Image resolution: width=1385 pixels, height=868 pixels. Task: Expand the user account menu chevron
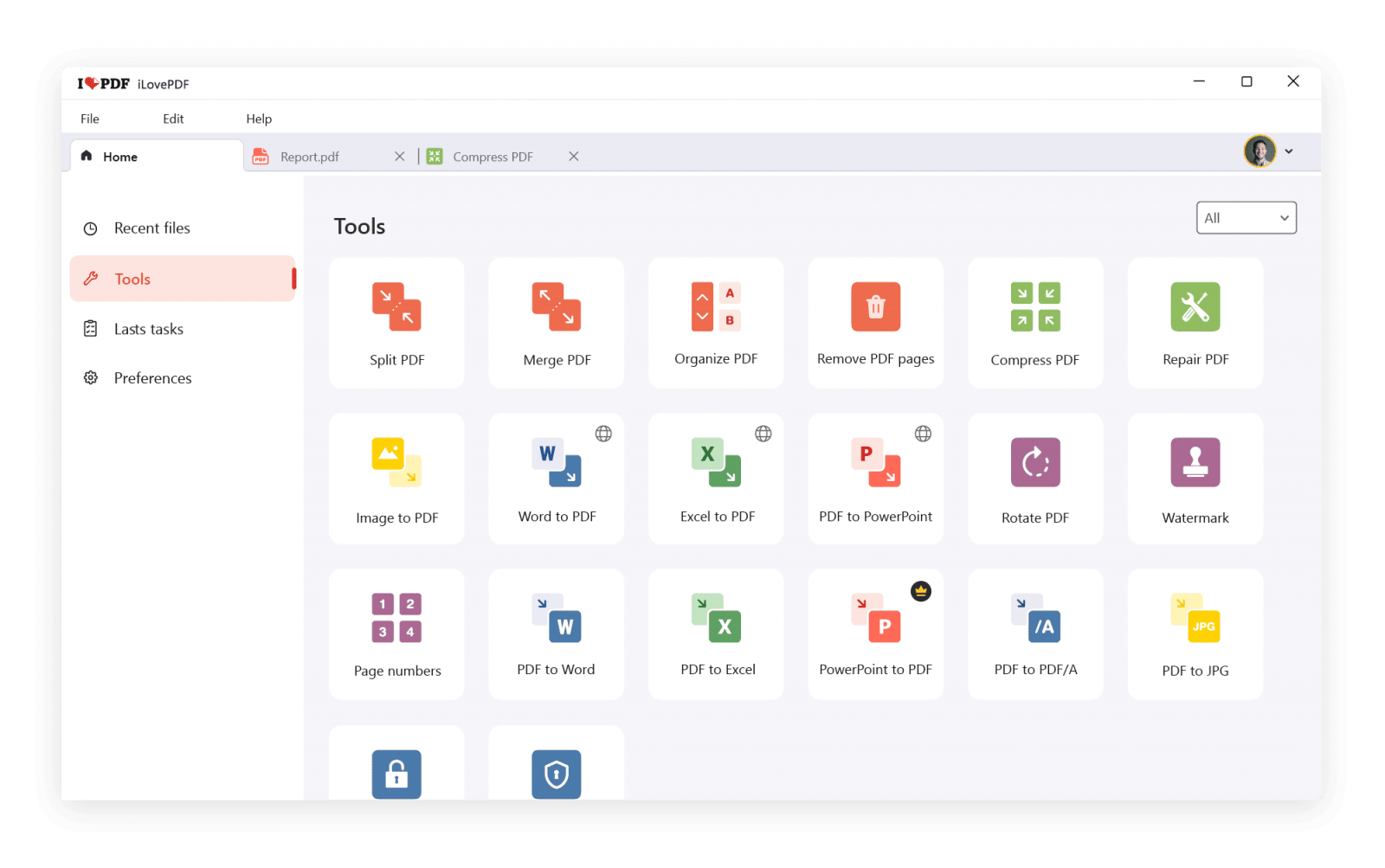pos(1289,151)
